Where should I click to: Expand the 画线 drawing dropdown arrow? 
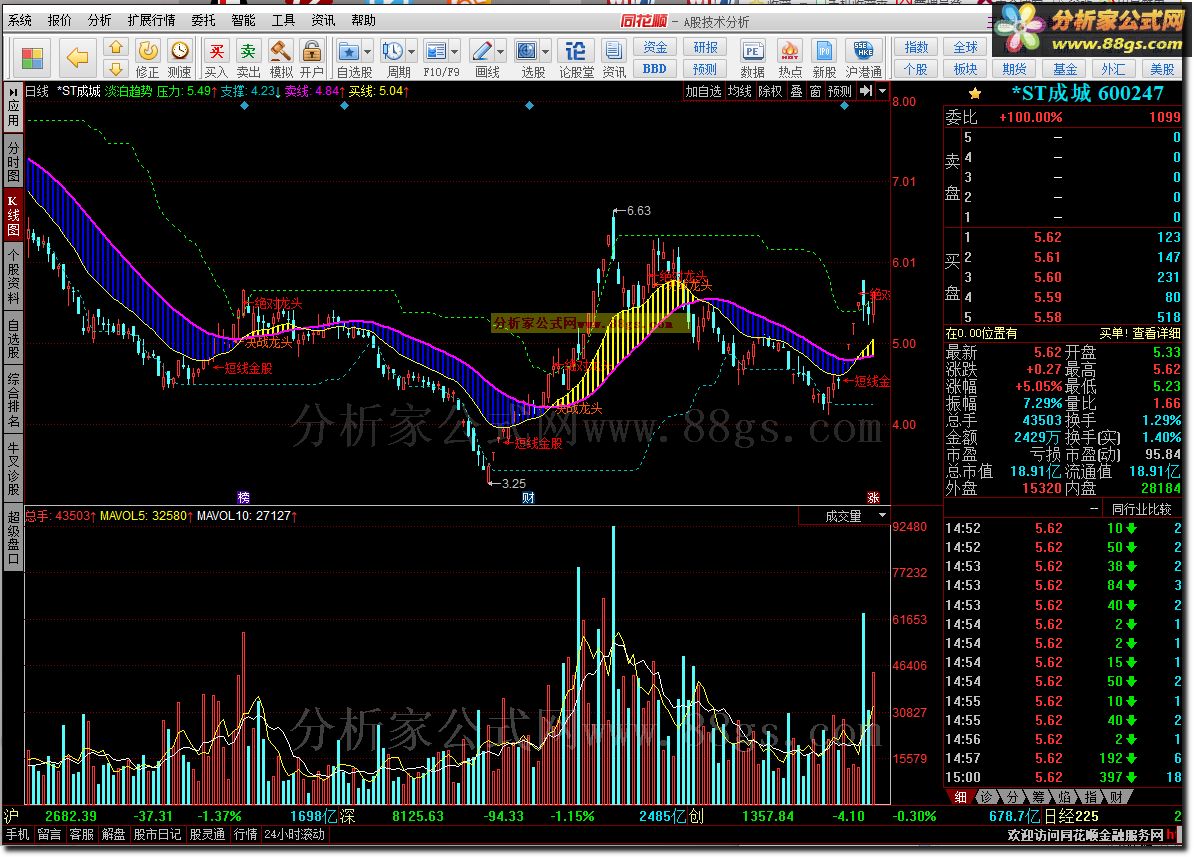pyautogui.click(x=500, y=52)
